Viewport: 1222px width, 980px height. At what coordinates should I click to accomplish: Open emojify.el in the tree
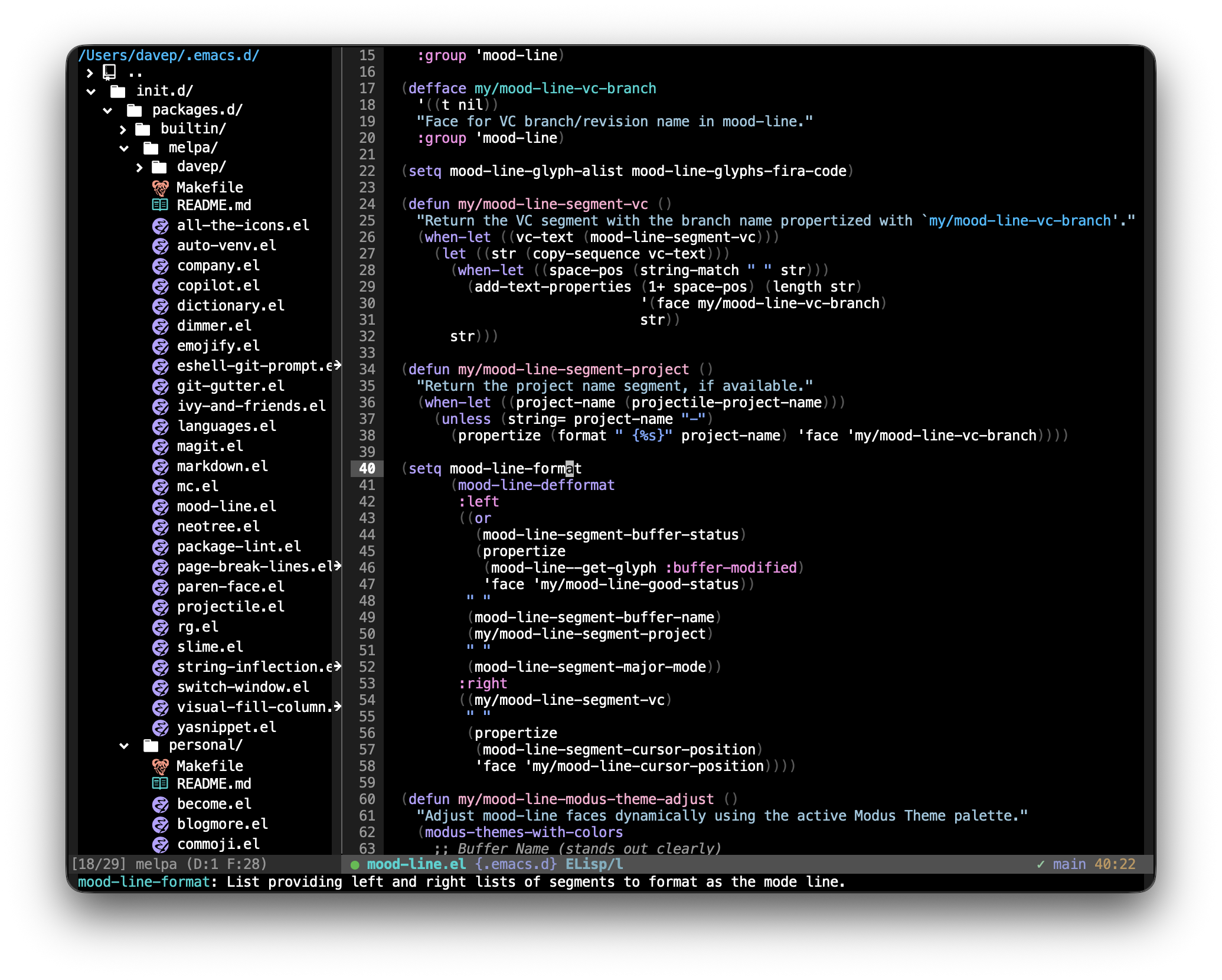(x=218, y=346)
